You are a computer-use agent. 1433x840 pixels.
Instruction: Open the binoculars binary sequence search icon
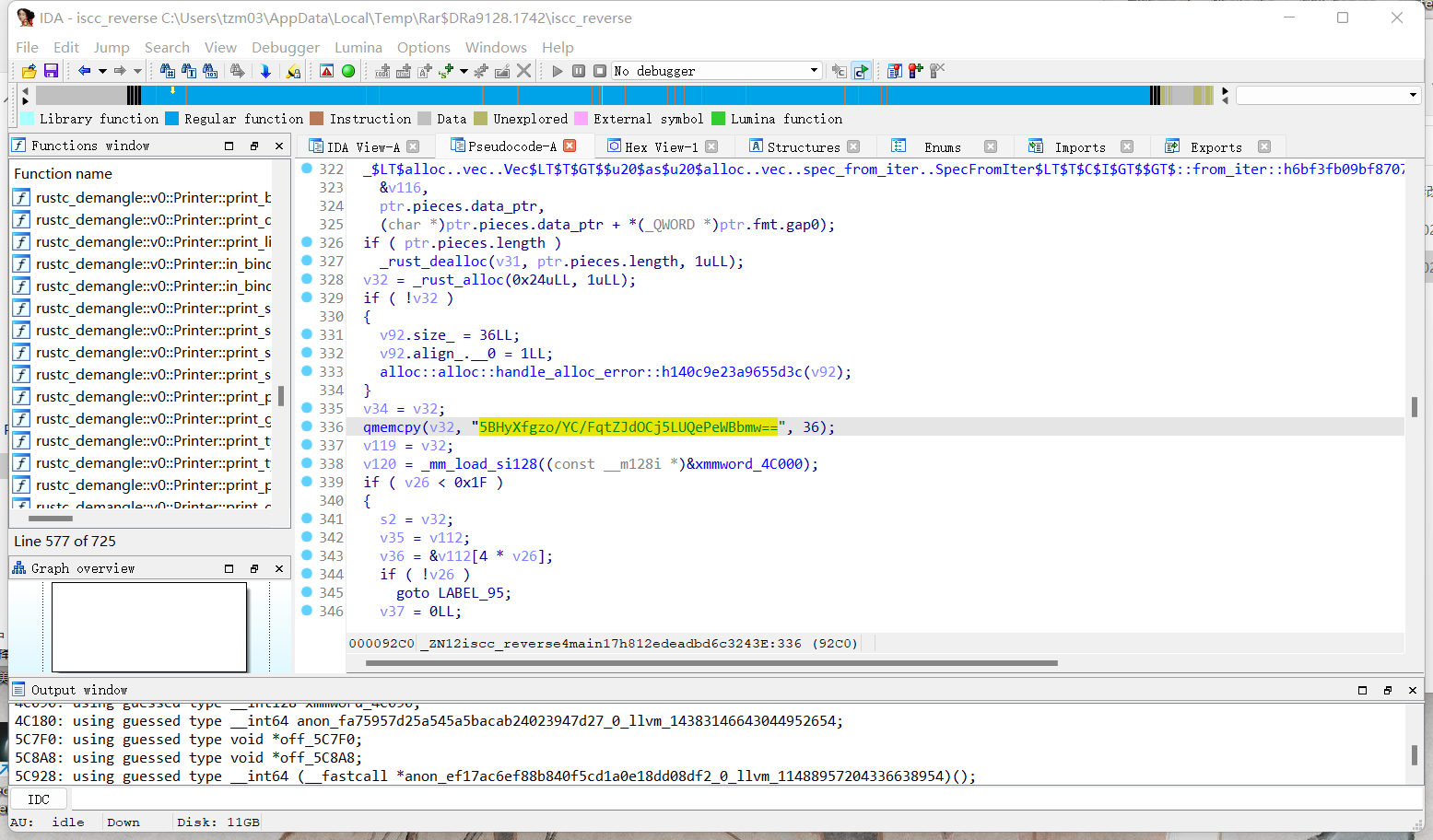click(x=210, y=71)
